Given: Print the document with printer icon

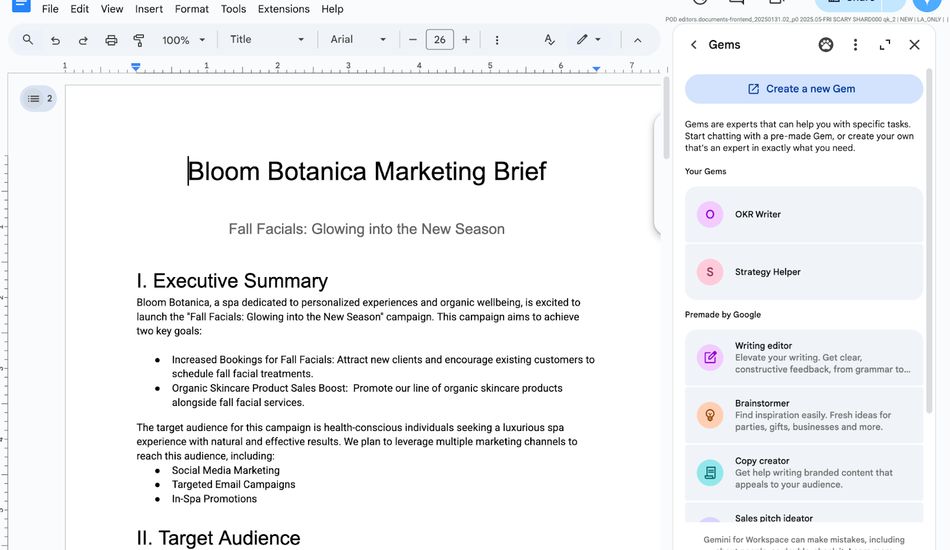Looking at the screenshot, I should point(111,40).
